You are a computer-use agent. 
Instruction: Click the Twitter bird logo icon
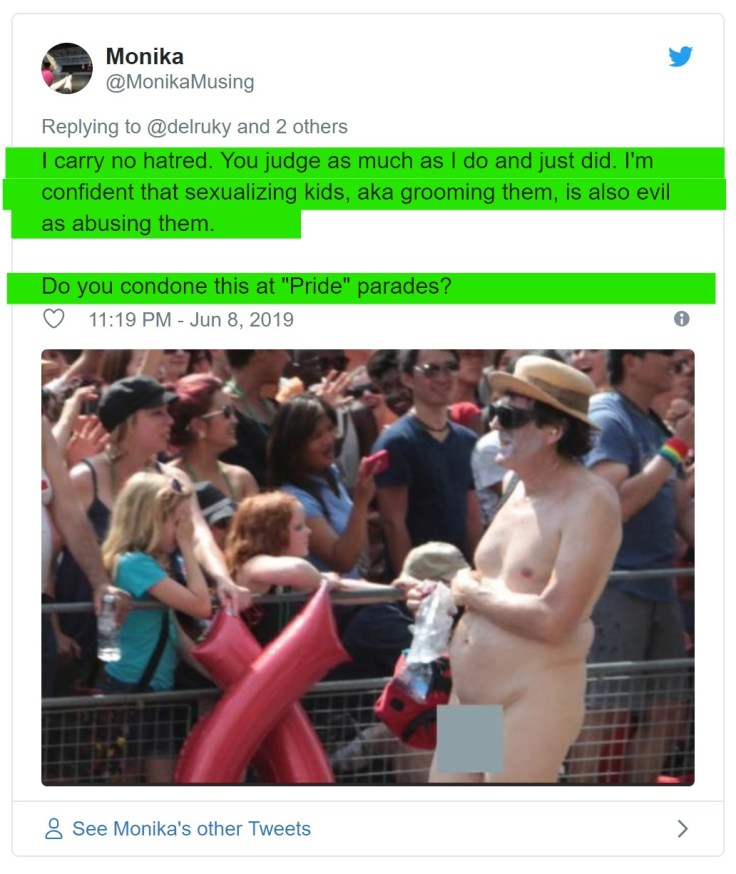pos(680,56)
